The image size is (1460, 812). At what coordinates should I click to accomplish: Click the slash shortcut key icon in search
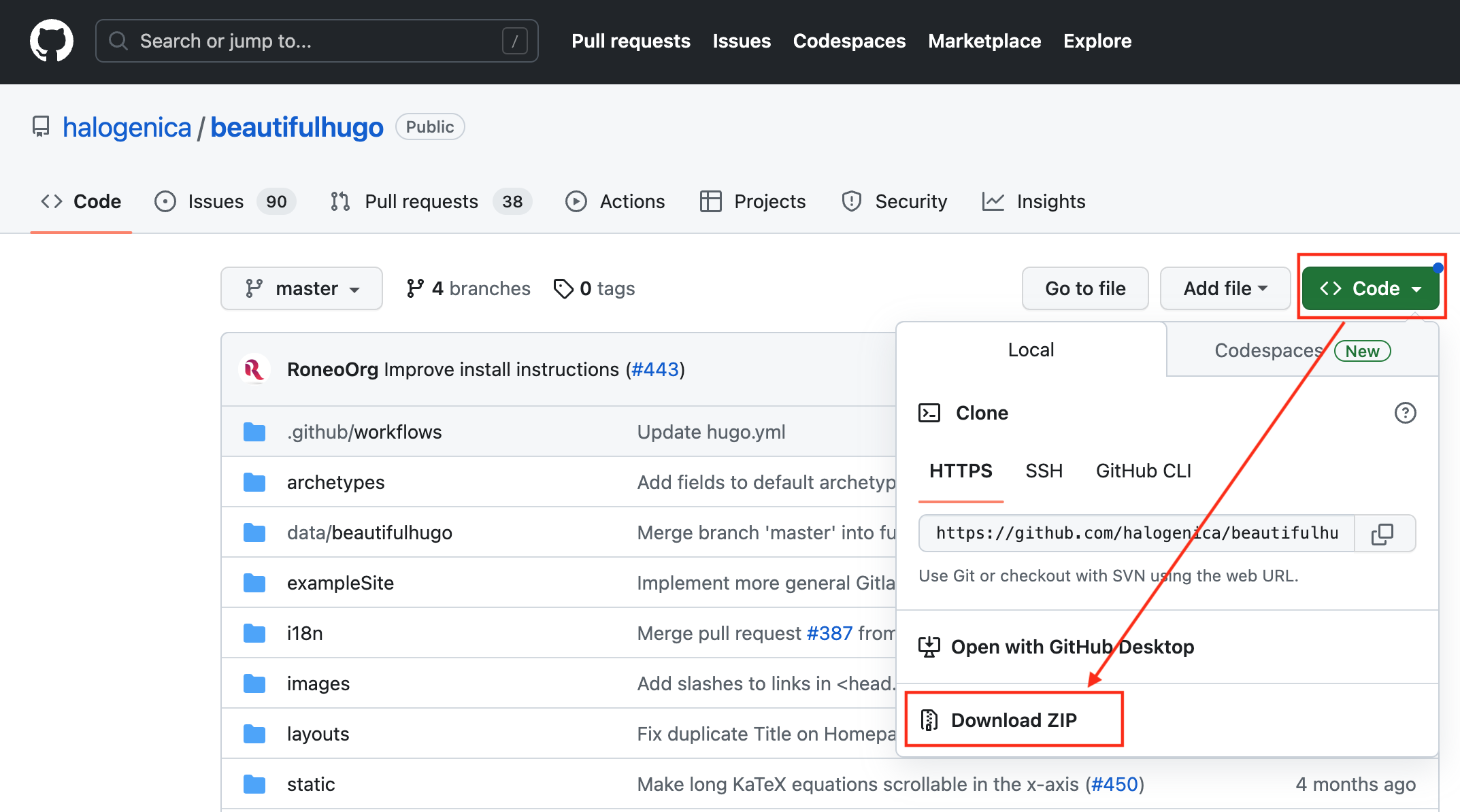pos(515,41)
